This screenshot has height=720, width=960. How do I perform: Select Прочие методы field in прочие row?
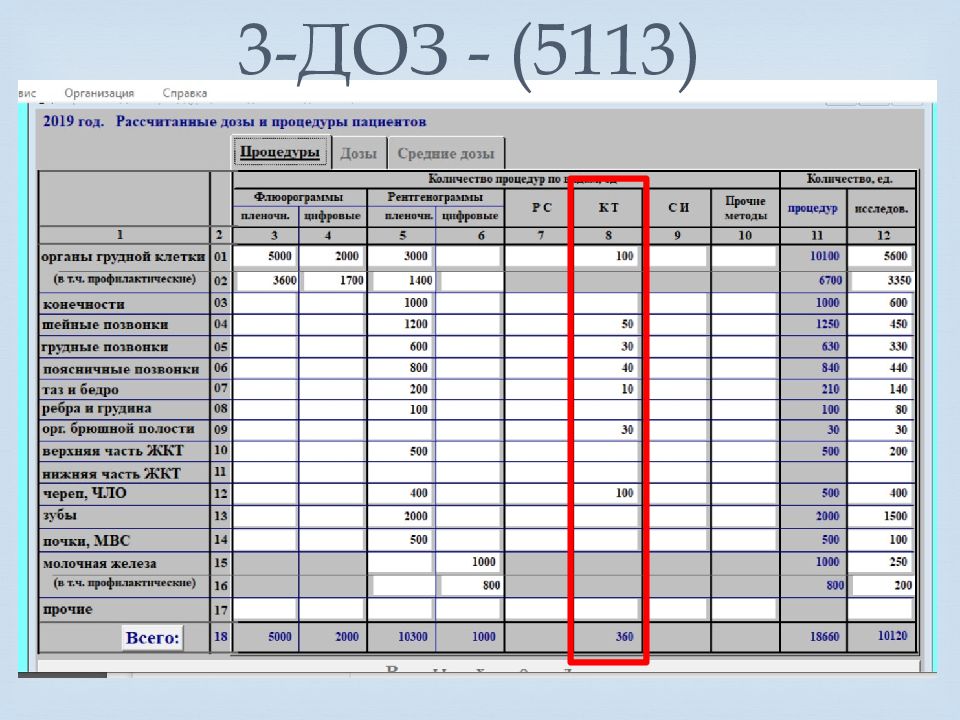[x=745, y=609]
